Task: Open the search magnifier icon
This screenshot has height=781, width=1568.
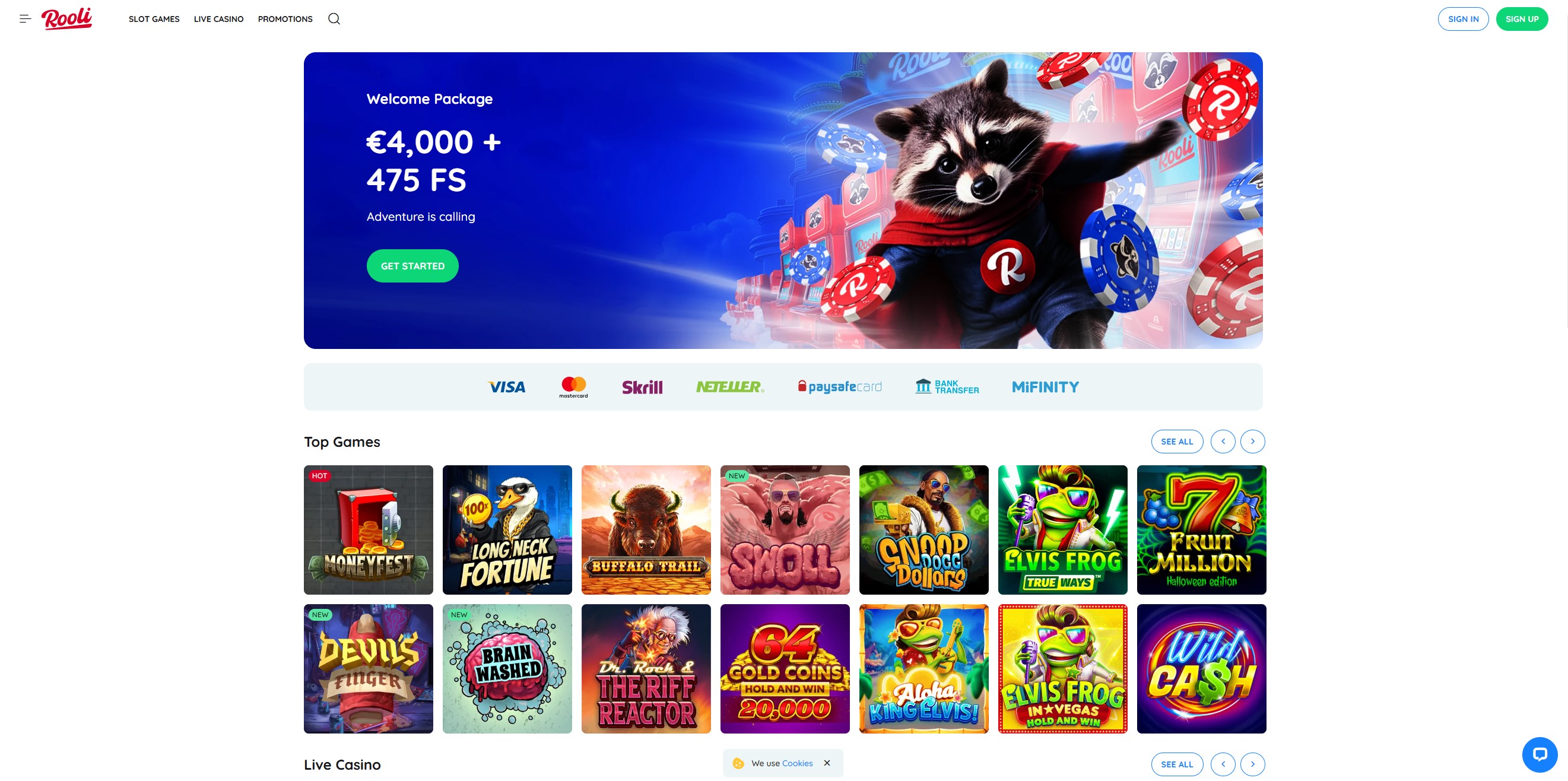Action: pos(334,19)
